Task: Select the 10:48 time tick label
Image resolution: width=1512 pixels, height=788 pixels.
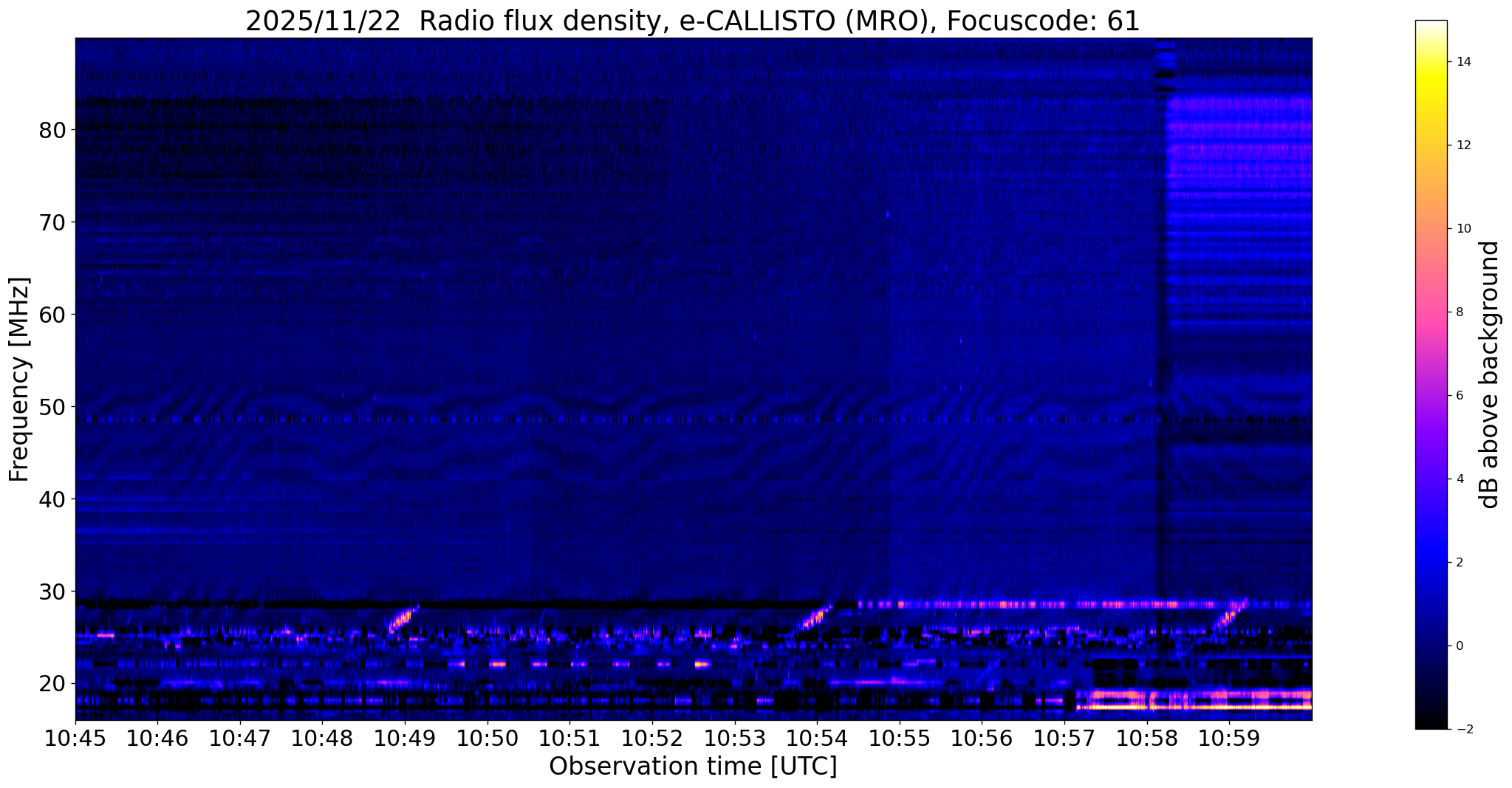Action: [322, 739]
